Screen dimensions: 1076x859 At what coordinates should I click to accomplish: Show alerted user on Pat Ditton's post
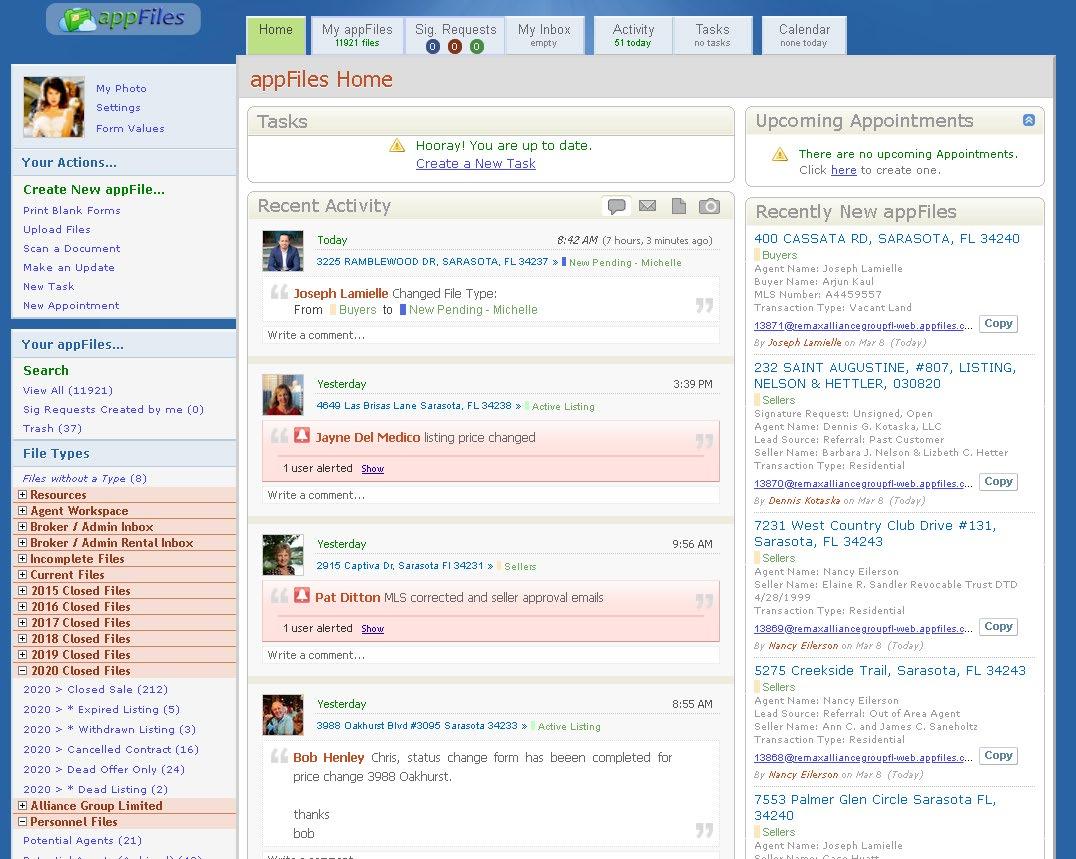pyautogui.click(x=373, y=628)
